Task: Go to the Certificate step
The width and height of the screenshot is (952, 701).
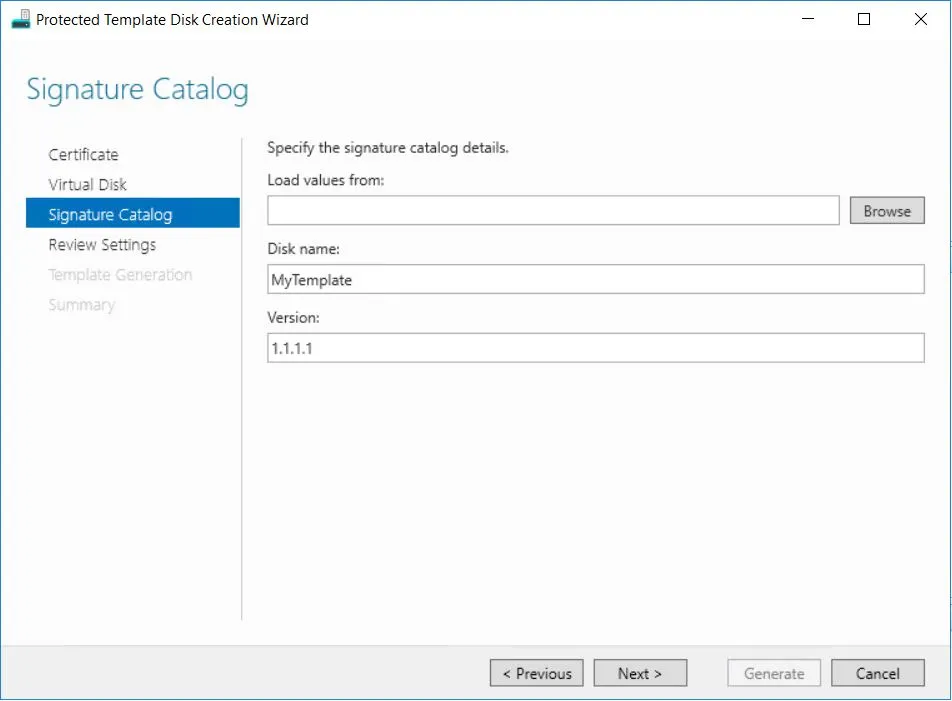Action: click(x=83, y=155)
